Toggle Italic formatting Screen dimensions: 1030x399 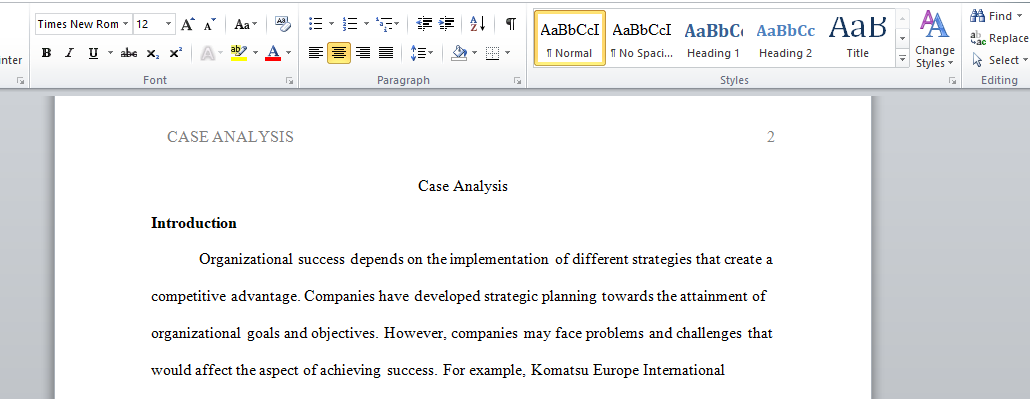69,53
